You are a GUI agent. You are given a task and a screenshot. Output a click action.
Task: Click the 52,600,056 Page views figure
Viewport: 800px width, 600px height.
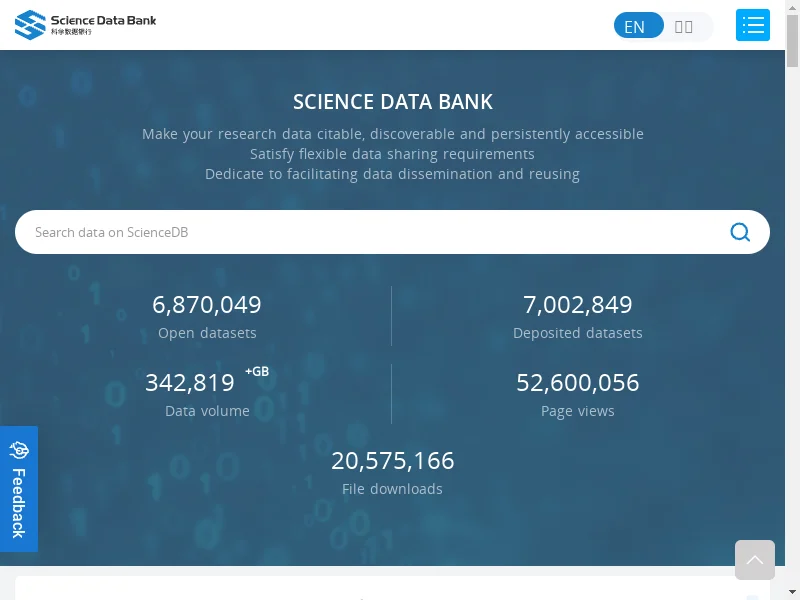coord(578,383)
